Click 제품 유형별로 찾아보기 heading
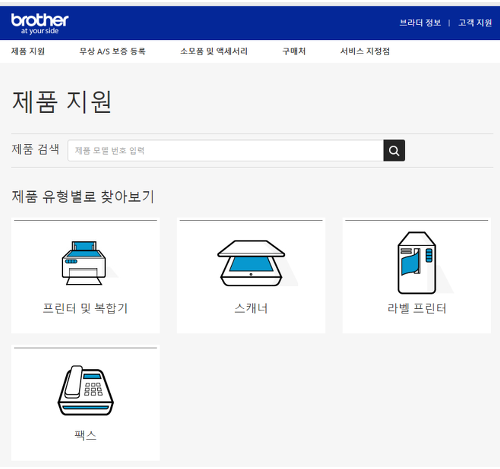Image resolution: width=500 pixels, height=469 pixels. coord(83,196)
